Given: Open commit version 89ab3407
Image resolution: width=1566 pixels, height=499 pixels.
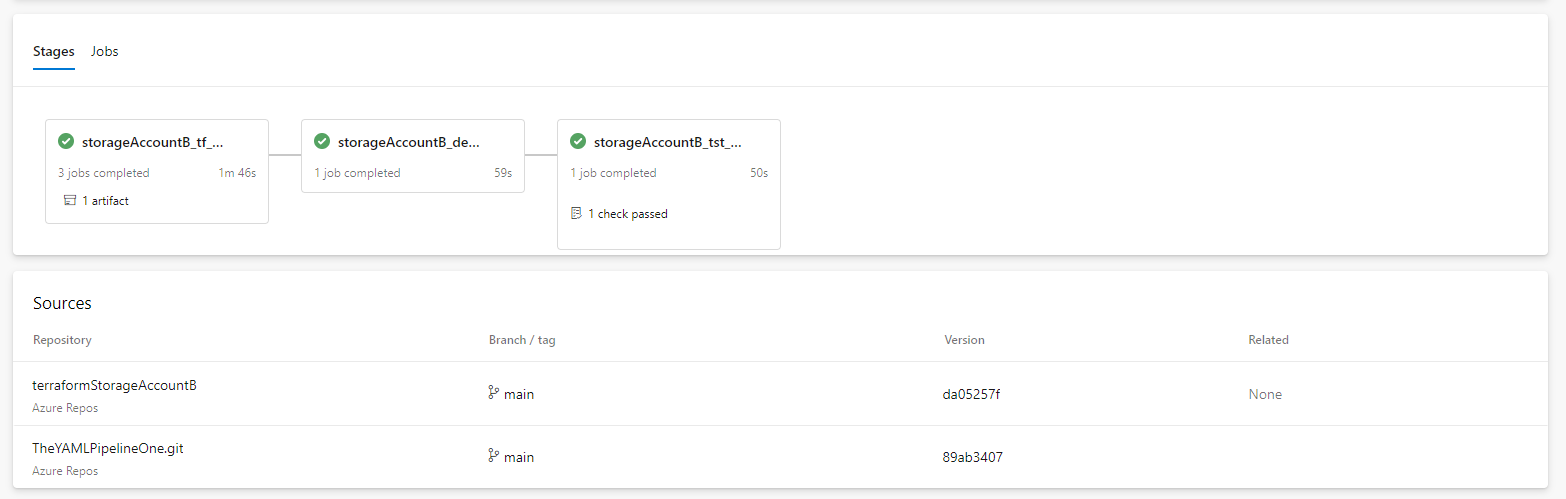Looking at the screenshot, I should point(973,457).
